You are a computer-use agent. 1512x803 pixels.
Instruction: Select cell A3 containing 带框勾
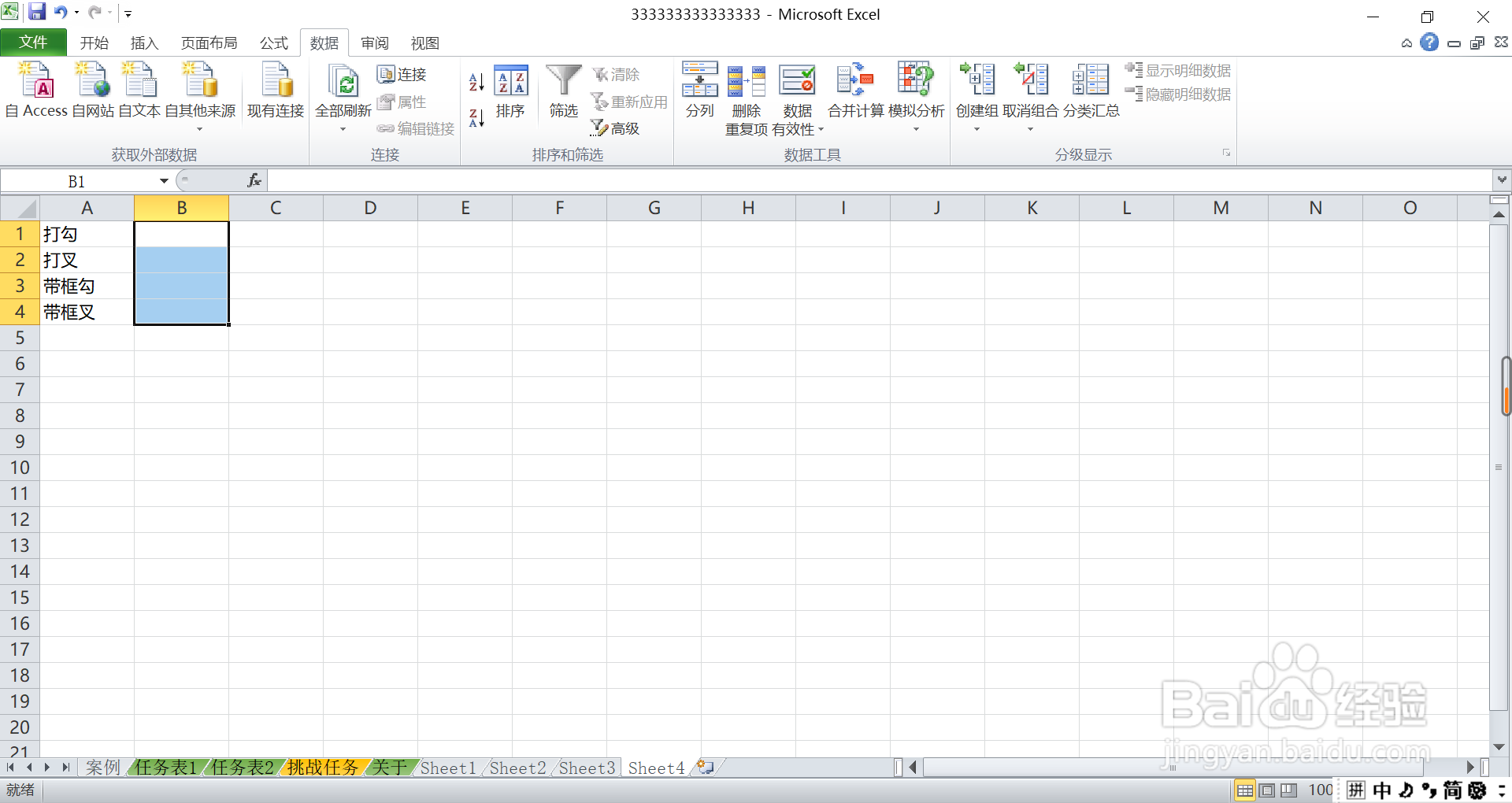pos(87,286)
